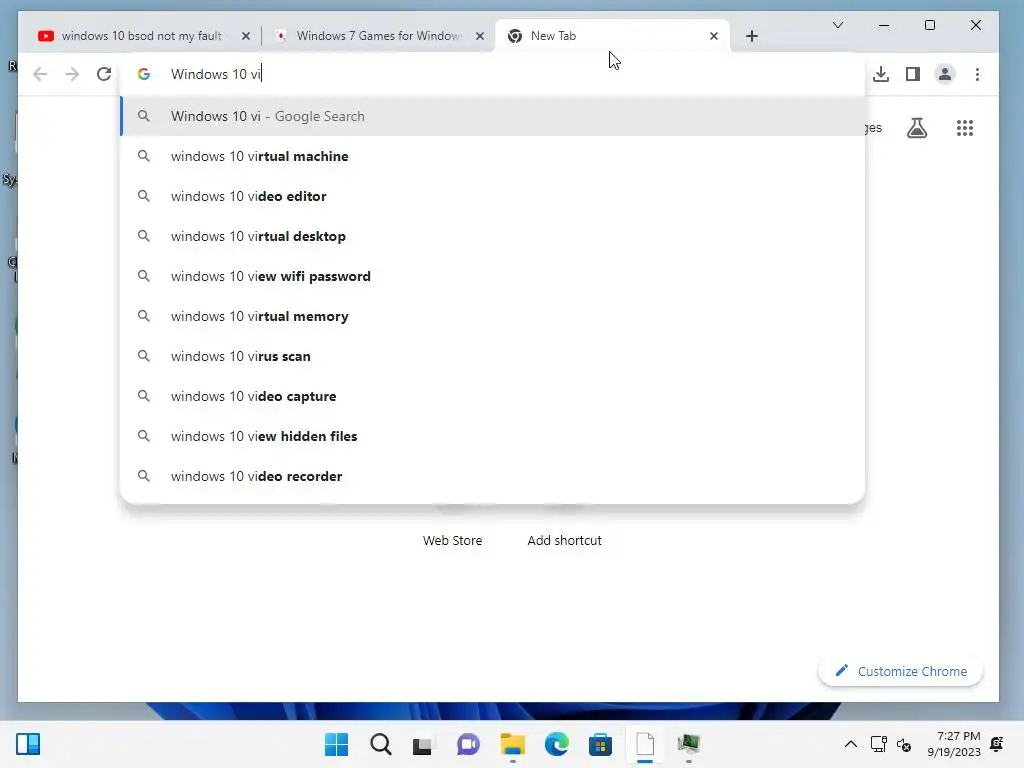Open the Search Labs flask icon
The width and height of the screenshot is (1024, 768).
coord(917,128)
